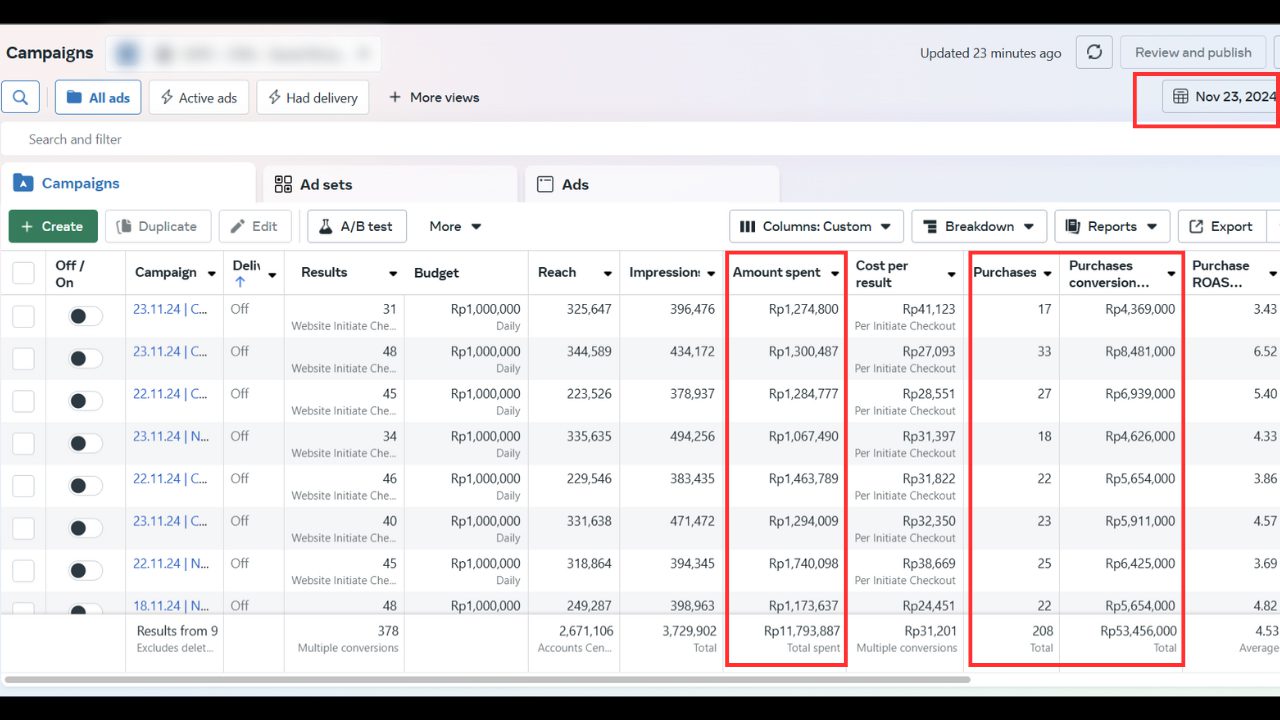
Task: Open the first 23.11.24 campaign link
Action: click(x=170, y=309)
